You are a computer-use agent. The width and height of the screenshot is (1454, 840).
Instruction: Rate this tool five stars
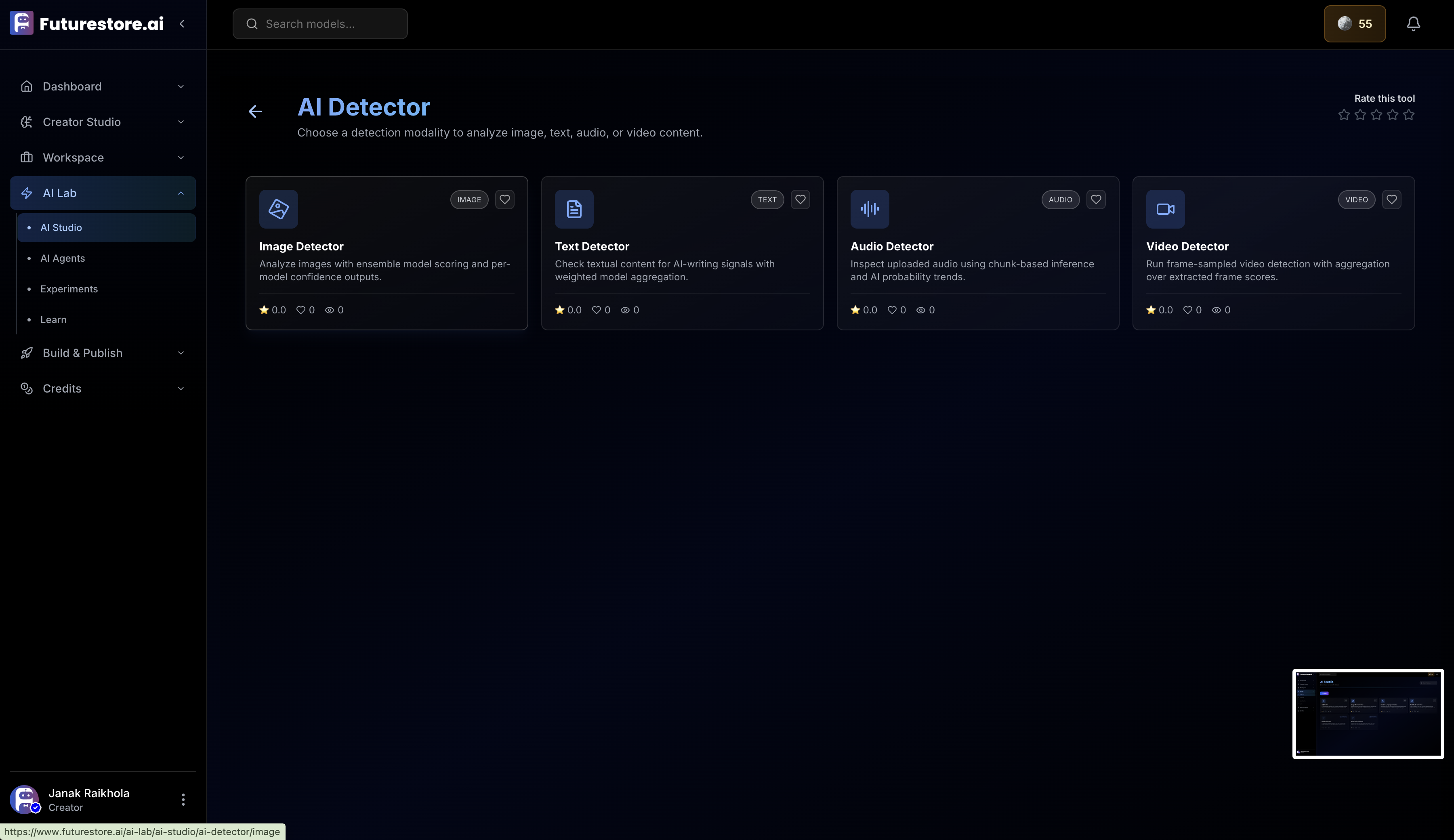(1408, 115)
